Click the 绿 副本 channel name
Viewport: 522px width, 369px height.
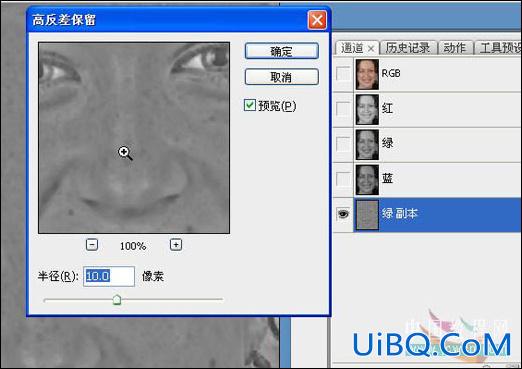(x=400, y=213)
